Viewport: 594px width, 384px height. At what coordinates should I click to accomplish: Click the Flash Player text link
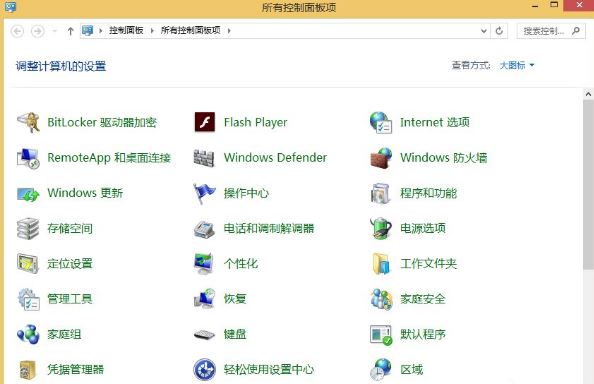tap(256, 122)
